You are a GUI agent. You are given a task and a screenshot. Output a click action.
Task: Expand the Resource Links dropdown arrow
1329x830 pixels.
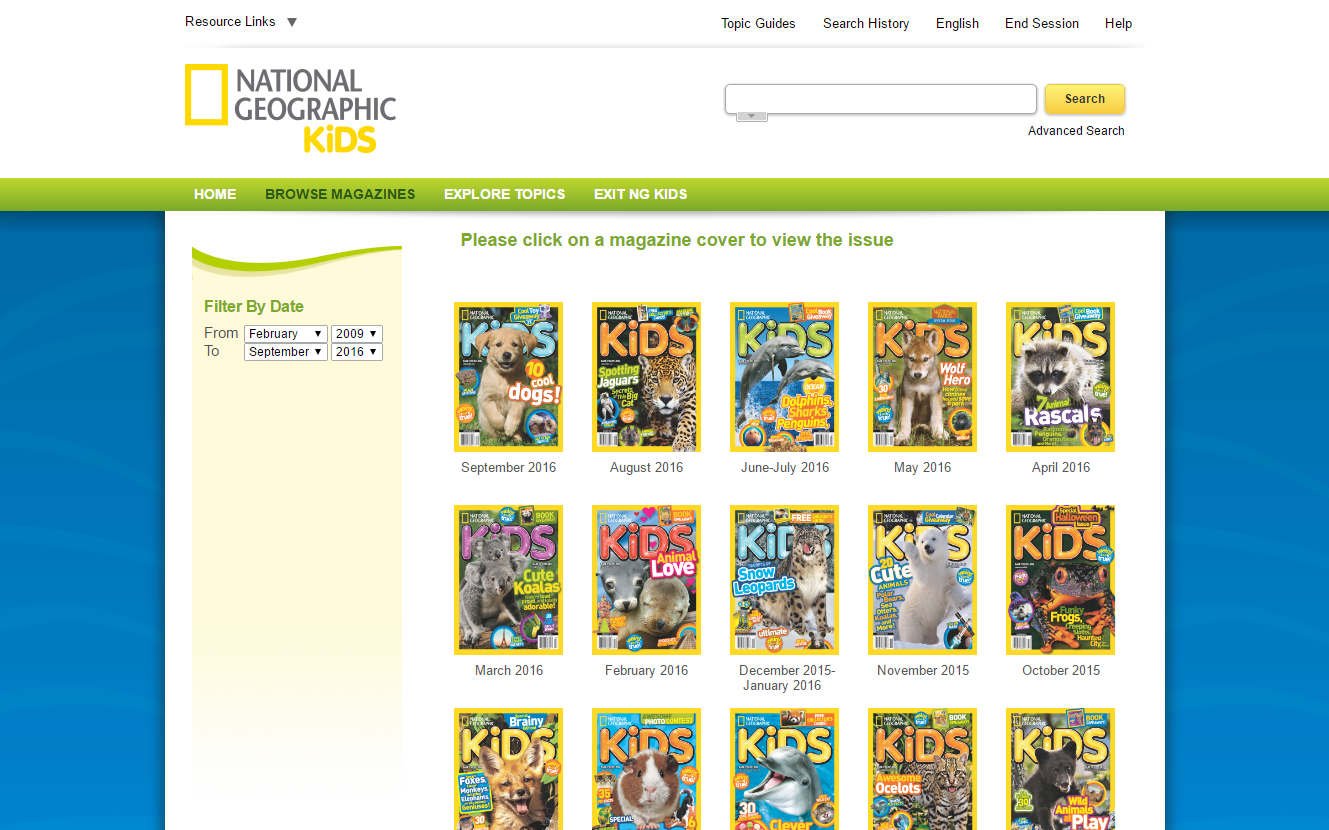coord(292,22)
